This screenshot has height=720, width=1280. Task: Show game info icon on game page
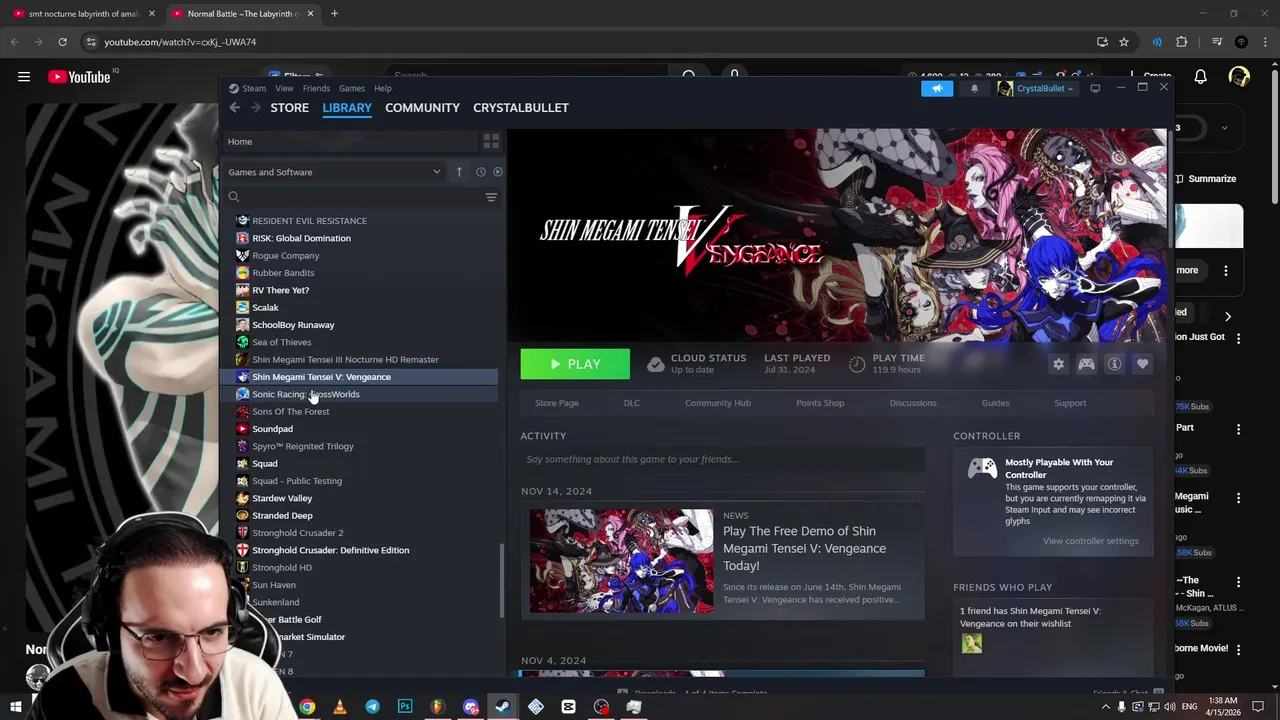click(1114, 364)
